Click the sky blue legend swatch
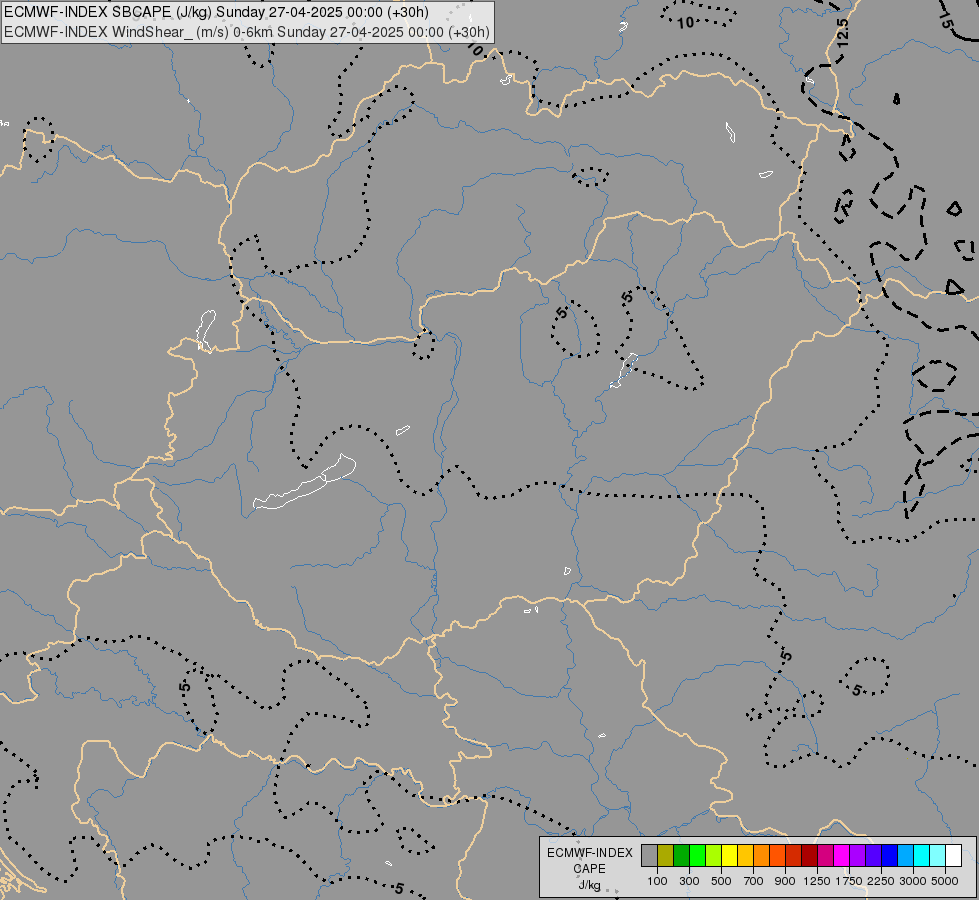Viewport: 979px width, 900px height. pyautogui.click(x=905, y=855)
